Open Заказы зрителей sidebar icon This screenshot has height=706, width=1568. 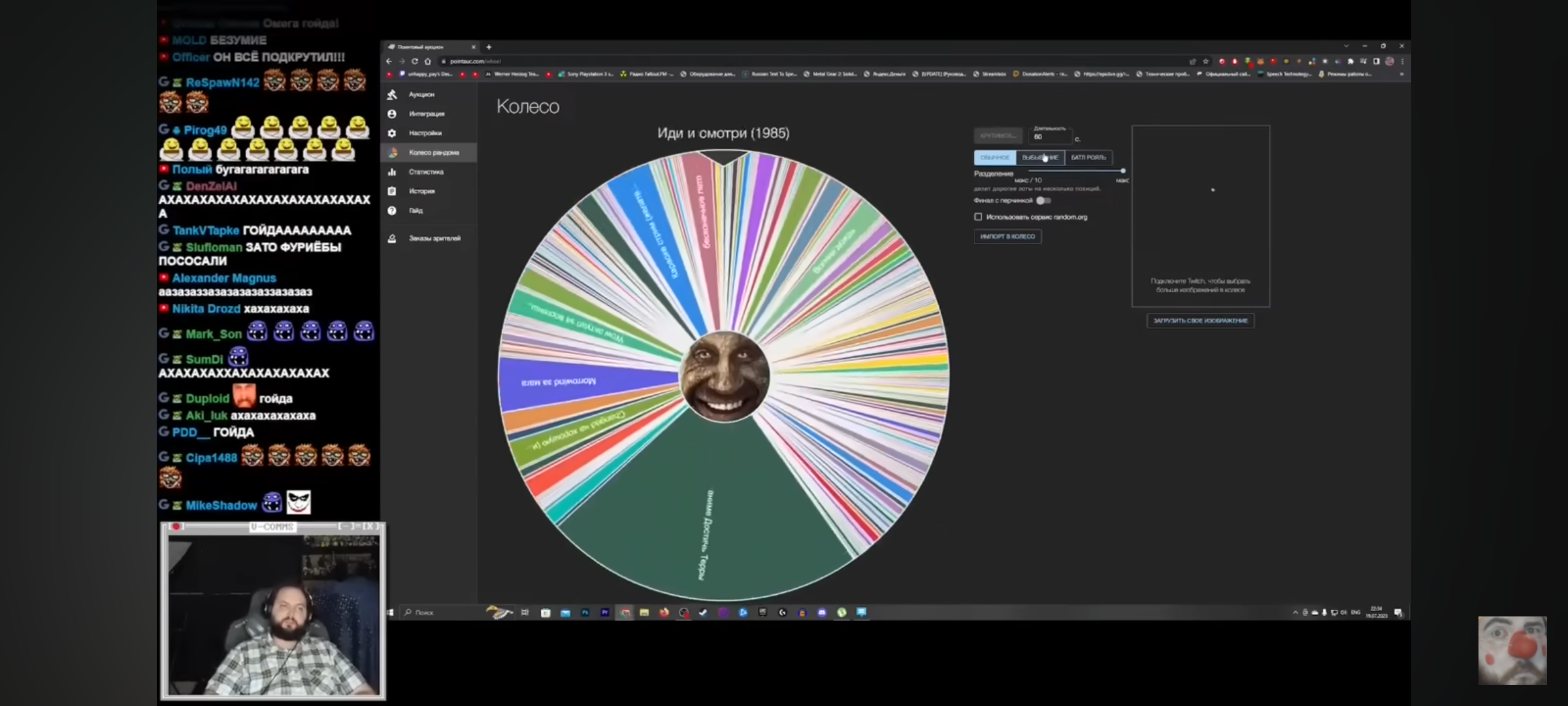coord(392,239)
